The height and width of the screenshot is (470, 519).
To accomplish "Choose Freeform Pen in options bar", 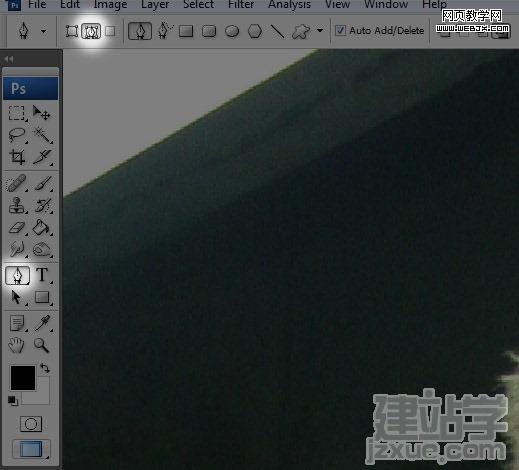I will [x=164, y=31].
